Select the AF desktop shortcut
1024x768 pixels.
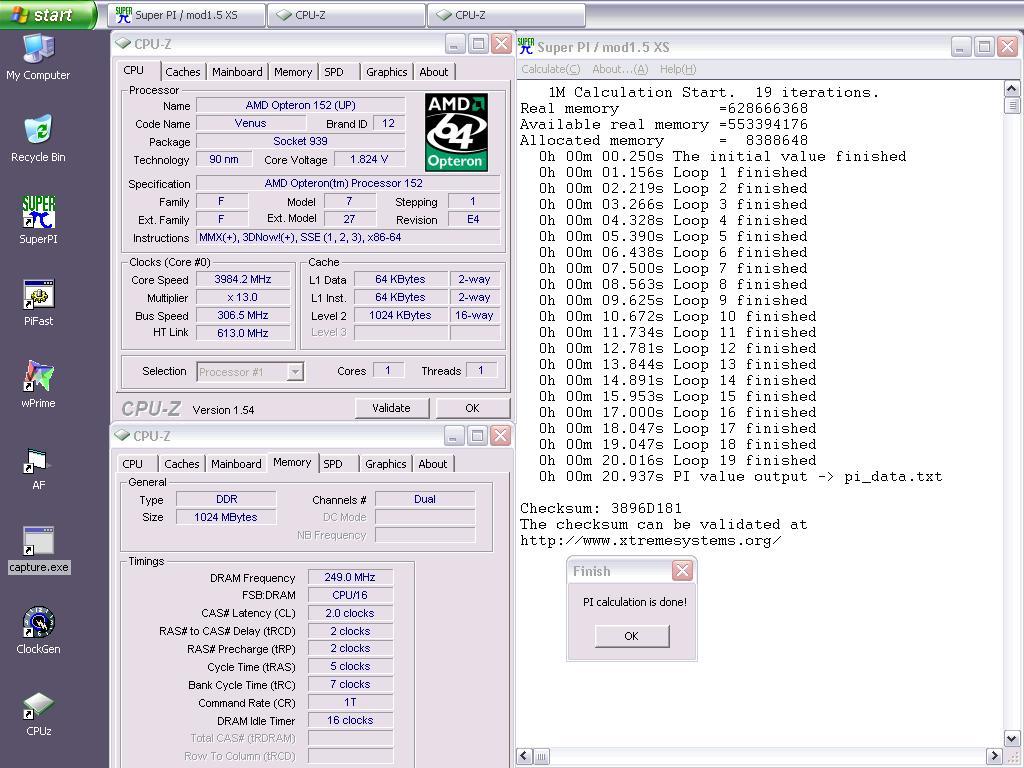click(x=38, y=468)
